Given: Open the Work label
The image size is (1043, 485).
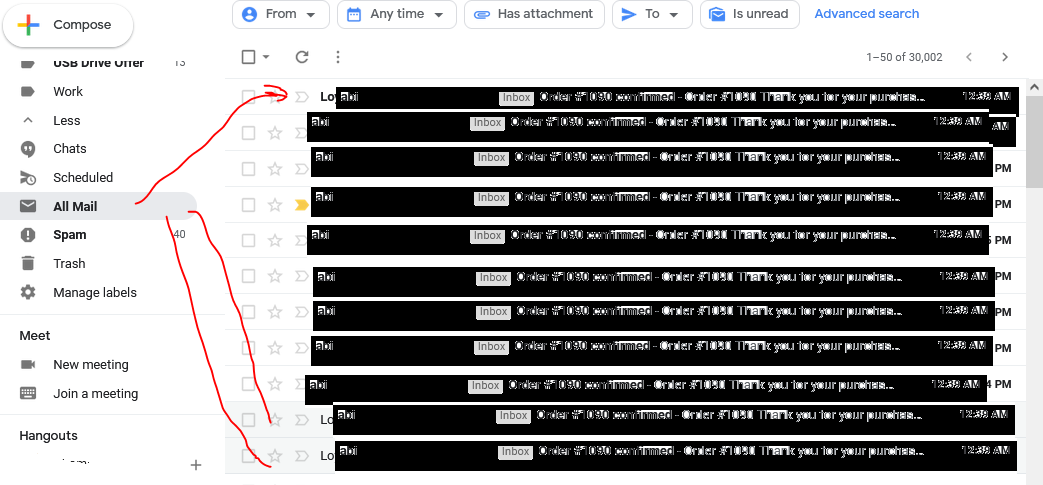Looking at the screenshot, I should pyautogui.click(x=68, y=92).
